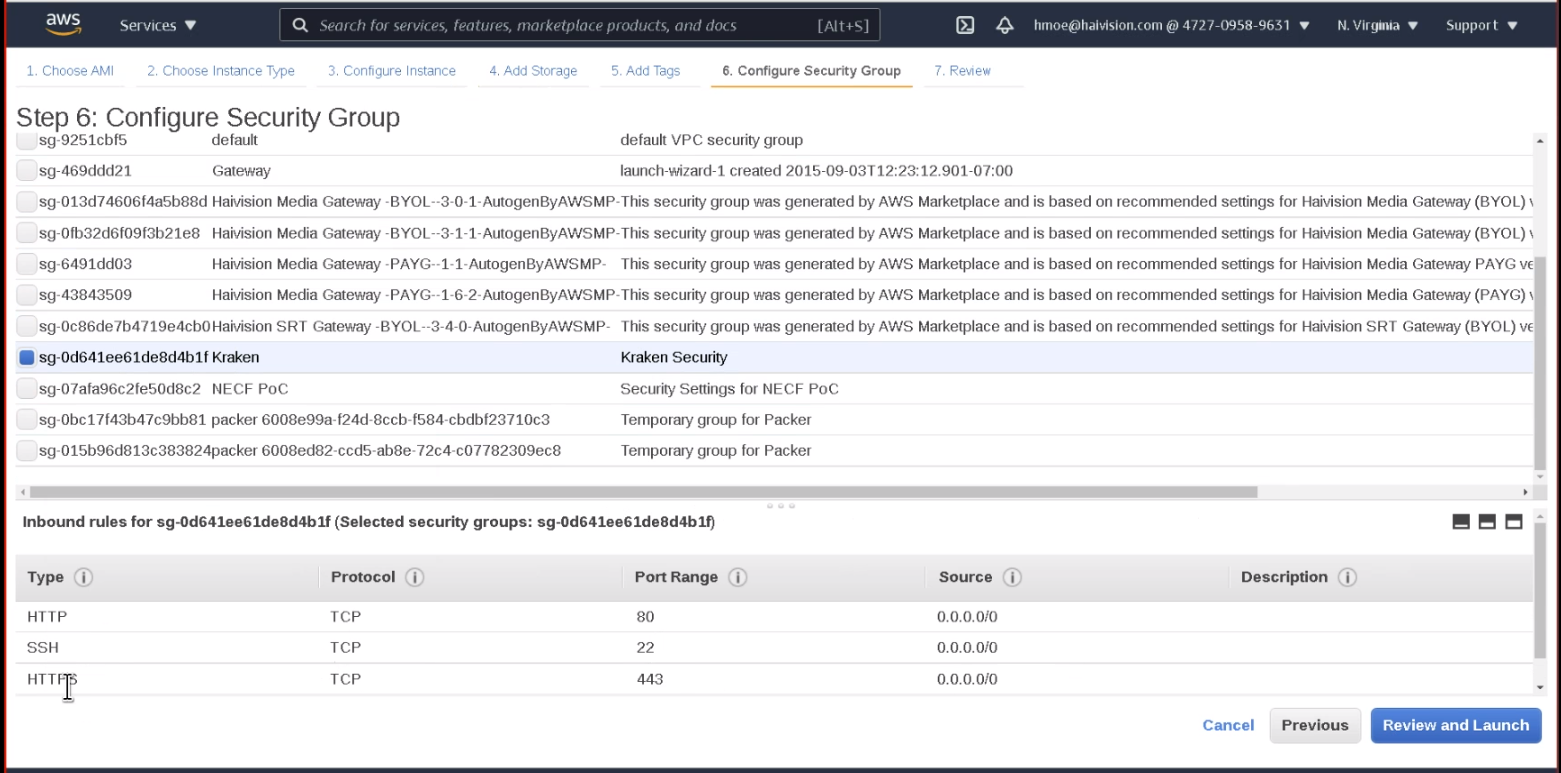Click the Review and Launch button

(1455, 725)
